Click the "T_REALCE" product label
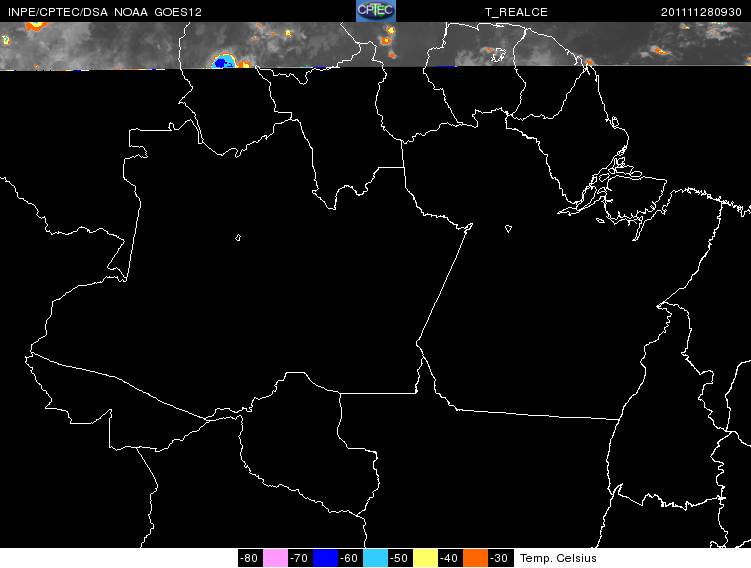 click(516, 12)
